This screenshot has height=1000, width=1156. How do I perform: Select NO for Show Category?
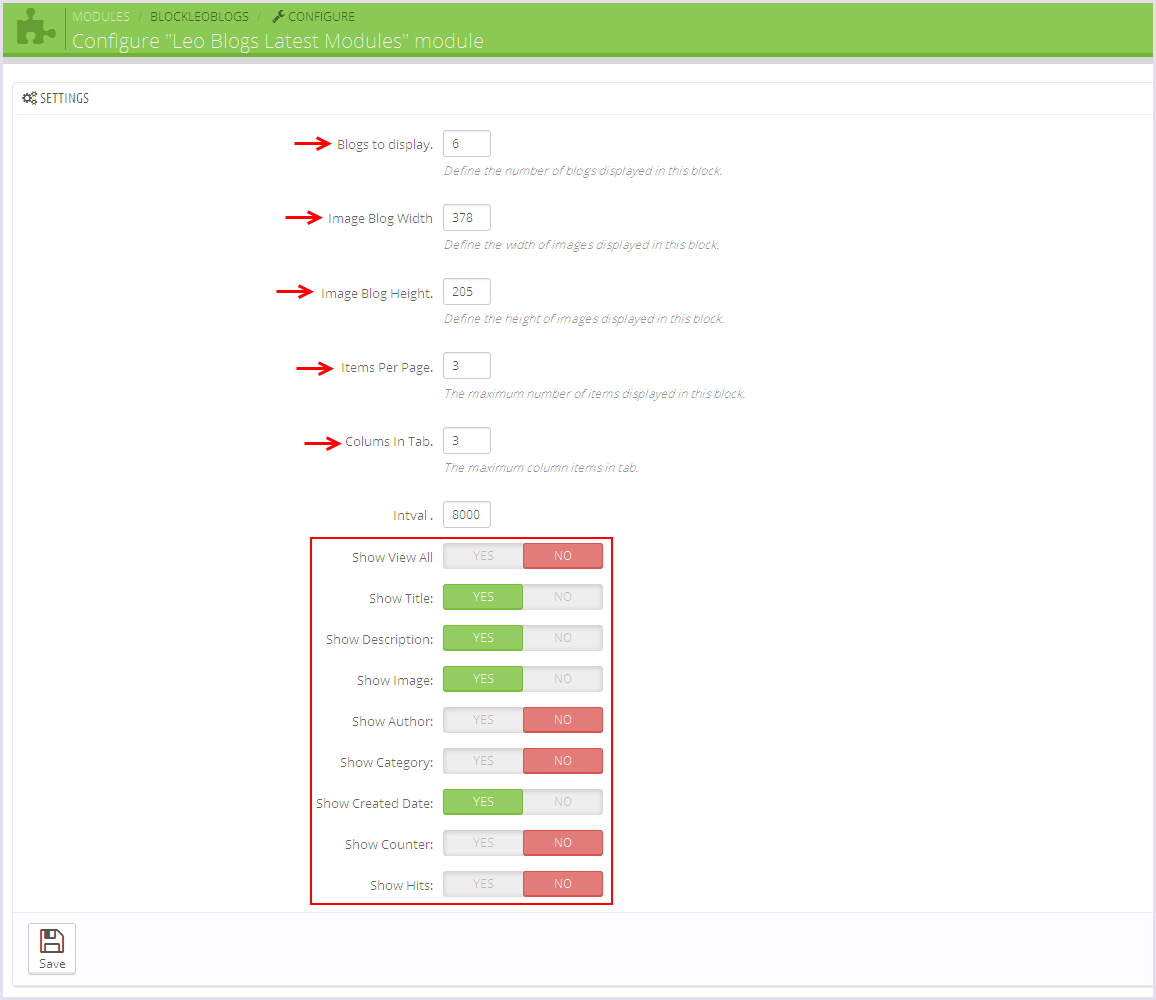click(563, 761)
